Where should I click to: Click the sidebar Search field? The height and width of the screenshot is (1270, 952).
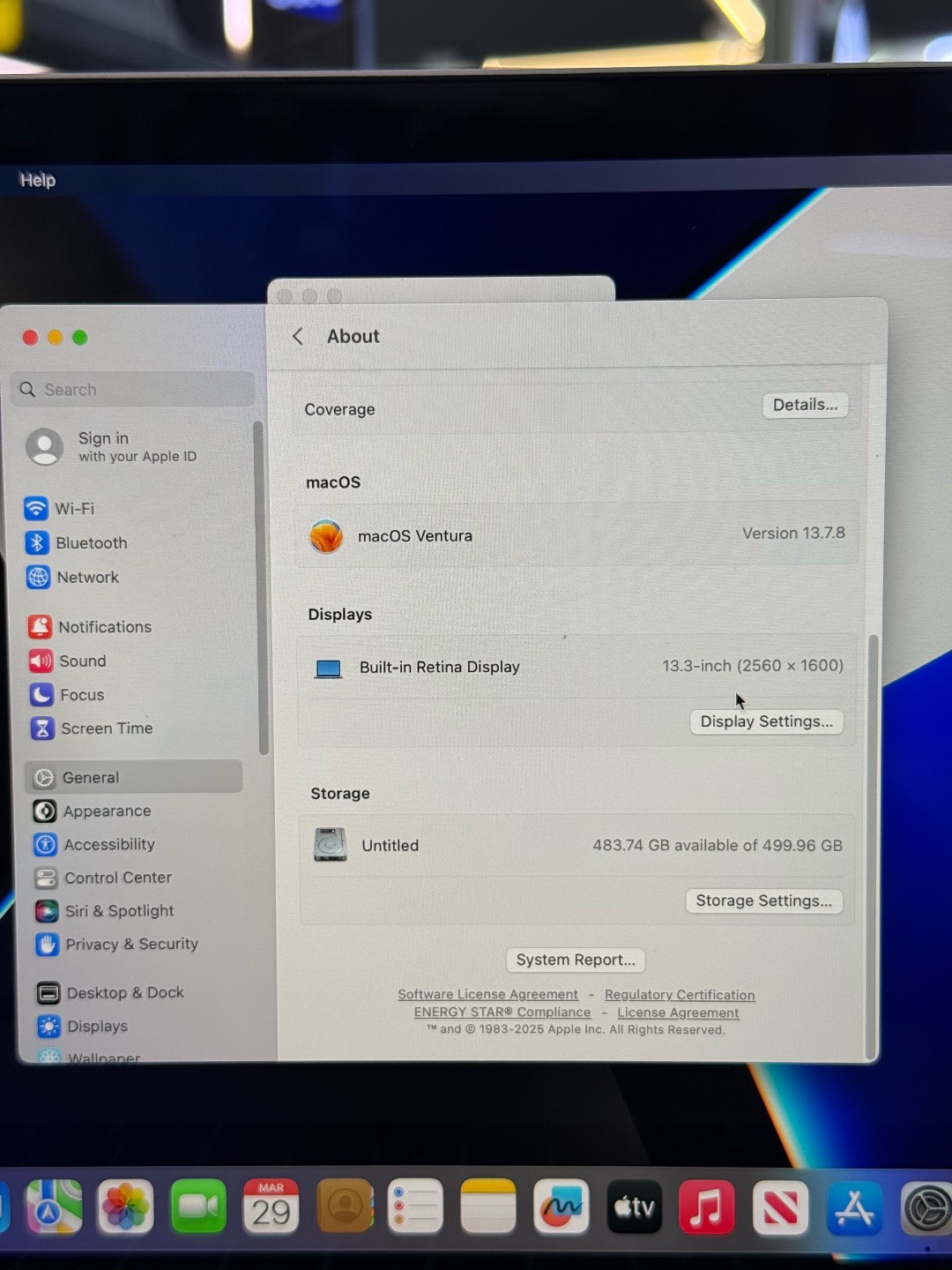point(133,390)
